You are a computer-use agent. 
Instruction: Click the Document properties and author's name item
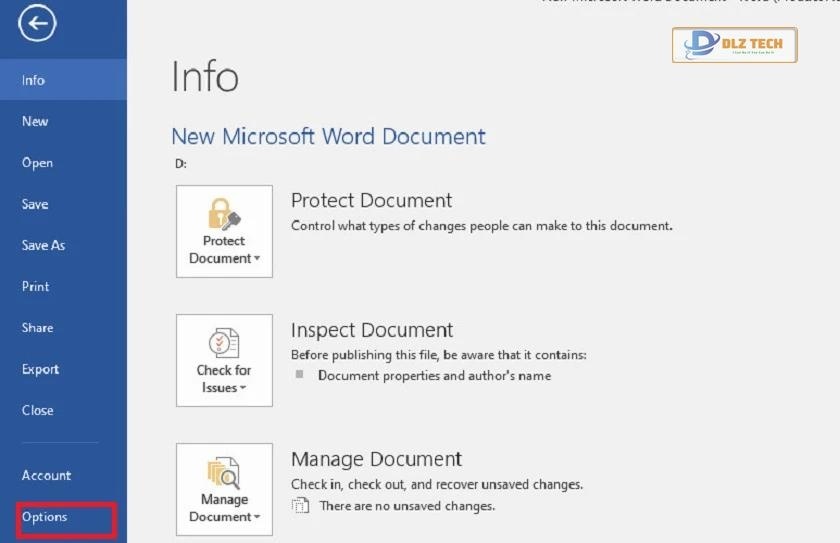[x=434, y=376]
